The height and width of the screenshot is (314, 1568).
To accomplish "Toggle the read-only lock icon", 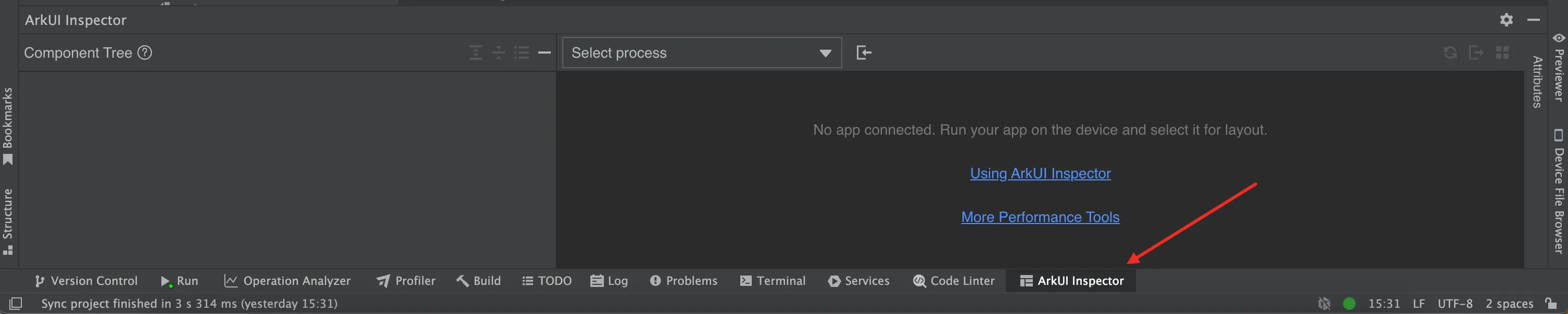I will coord(1550,304).
